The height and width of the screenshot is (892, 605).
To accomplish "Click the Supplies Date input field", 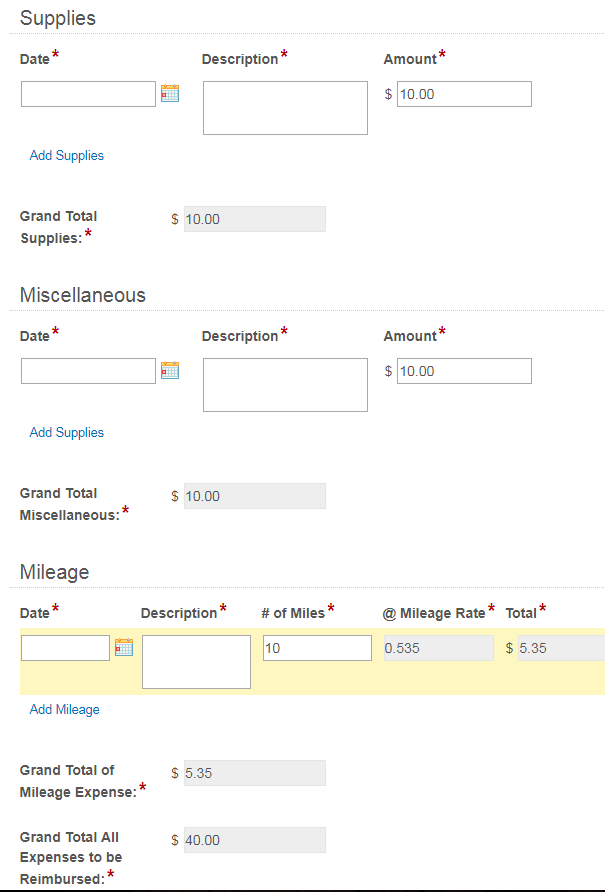I will [x=88, y=94].
